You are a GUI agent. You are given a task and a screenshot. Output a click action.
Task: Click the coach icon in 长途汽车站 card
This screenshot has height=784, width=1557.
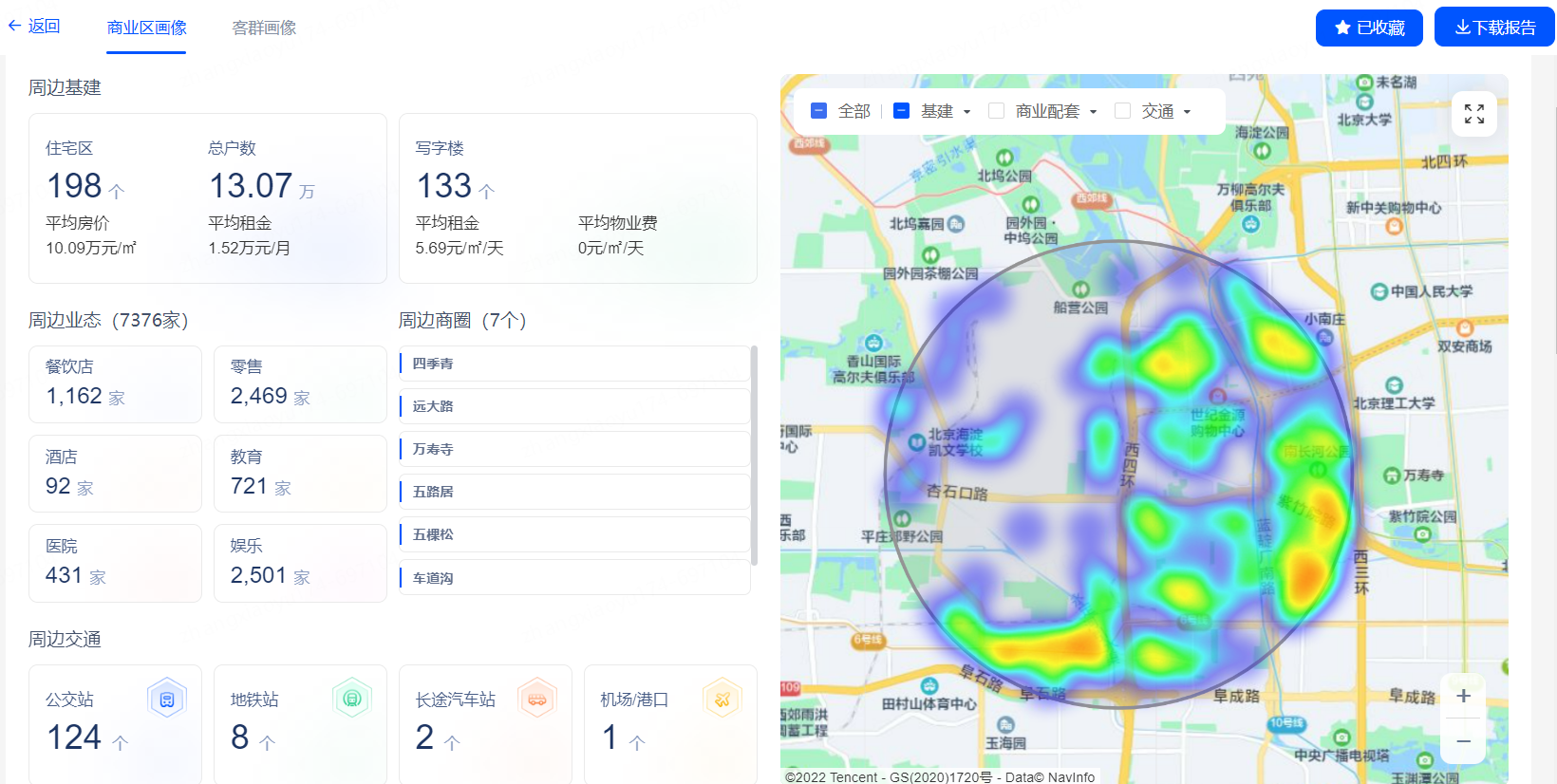pyautogui.click(x=537, y=700)
